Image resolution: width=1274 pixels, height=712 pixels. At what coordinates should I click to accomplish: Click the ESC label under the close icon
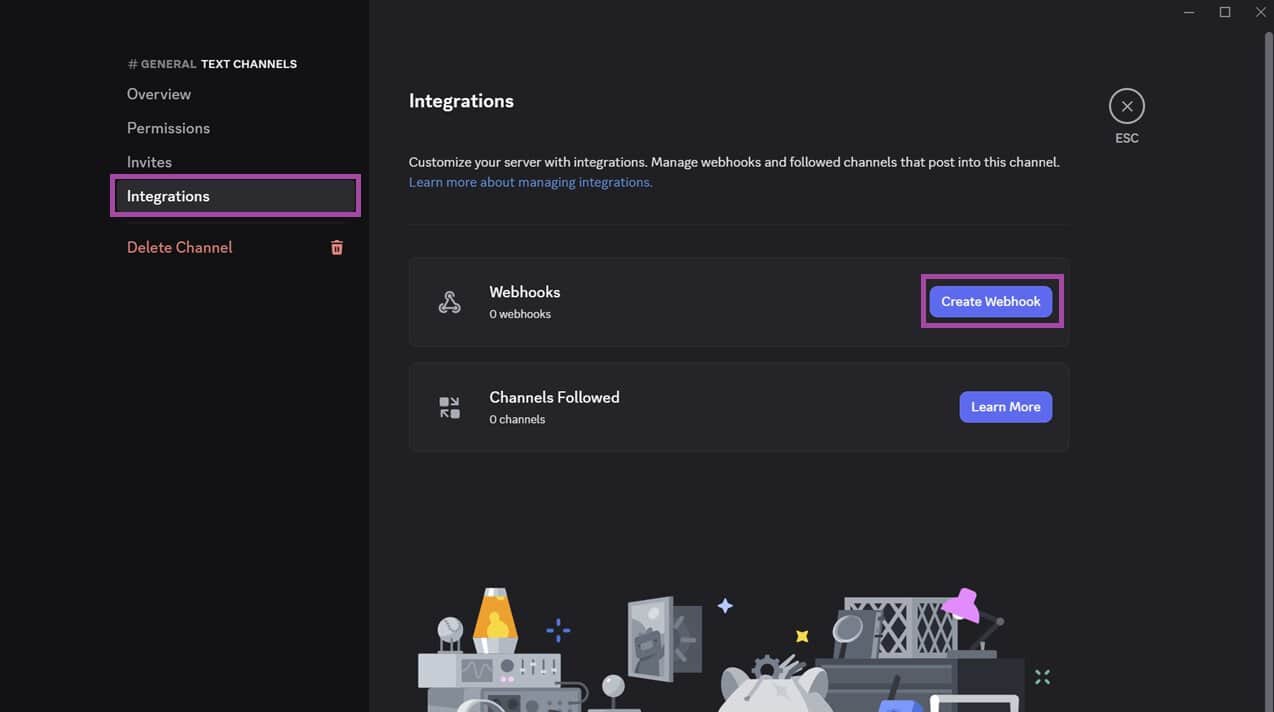[x=1126, y=138]
